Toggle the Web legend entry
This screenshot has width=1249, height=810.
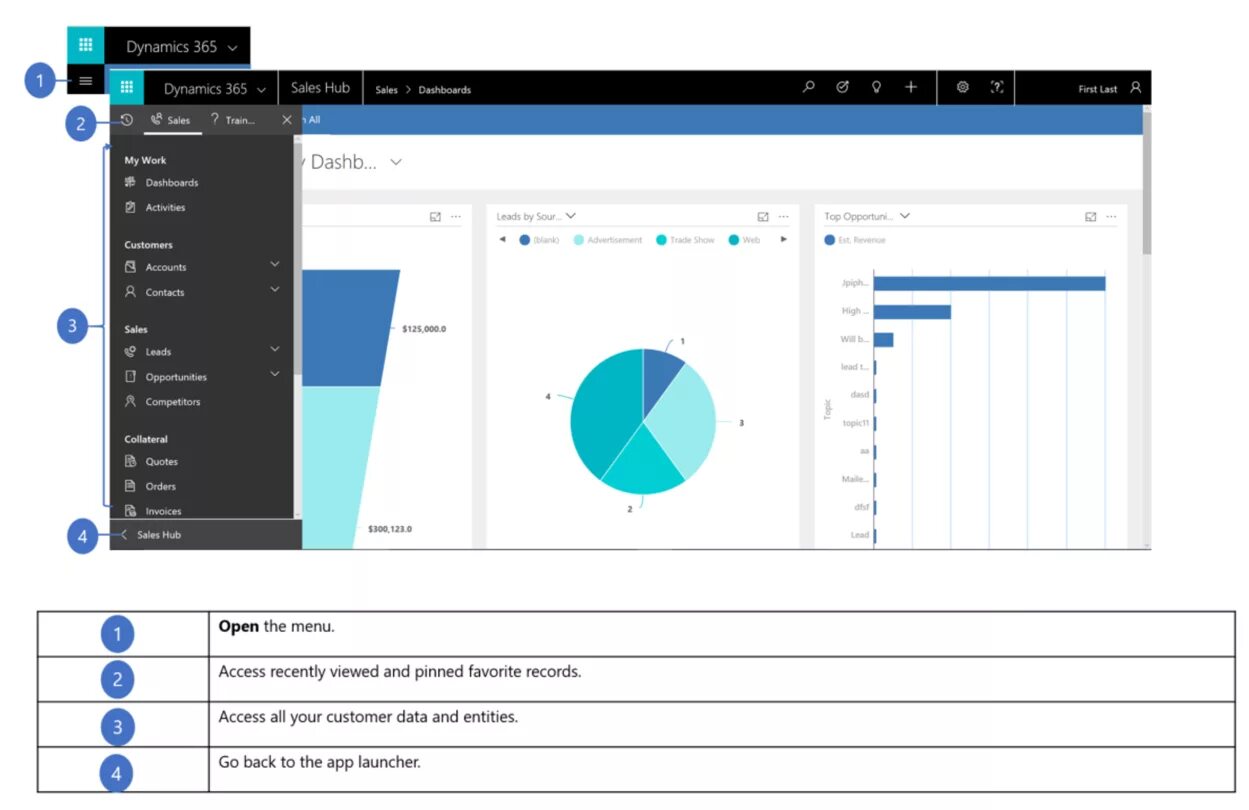(745, 240)
